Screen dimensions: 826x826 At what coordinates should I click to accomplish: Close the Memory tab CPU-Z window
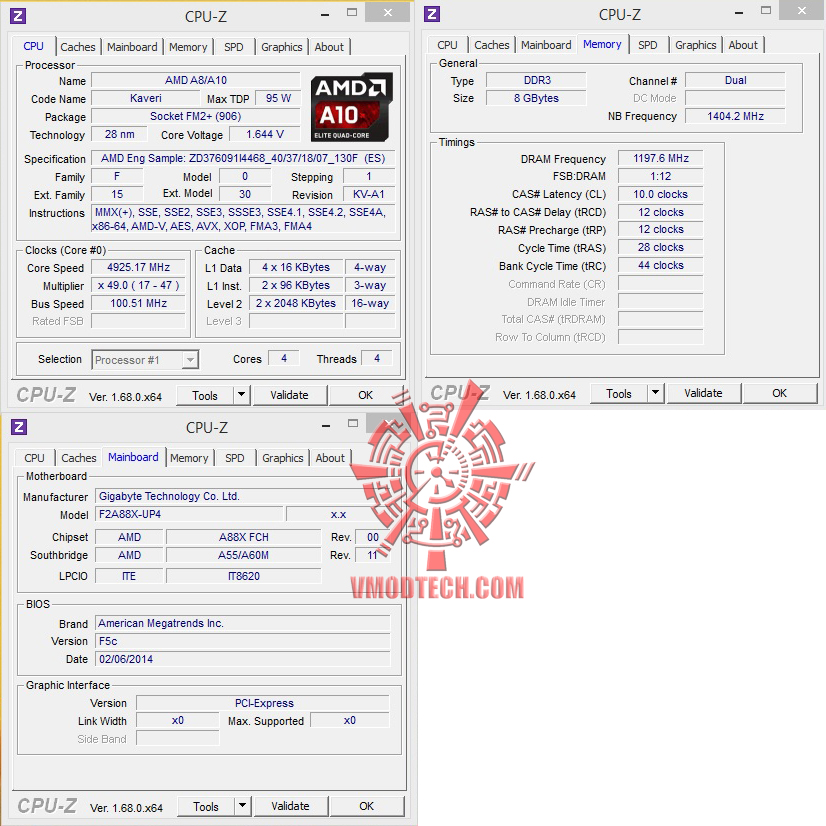[x=802, y=11]
